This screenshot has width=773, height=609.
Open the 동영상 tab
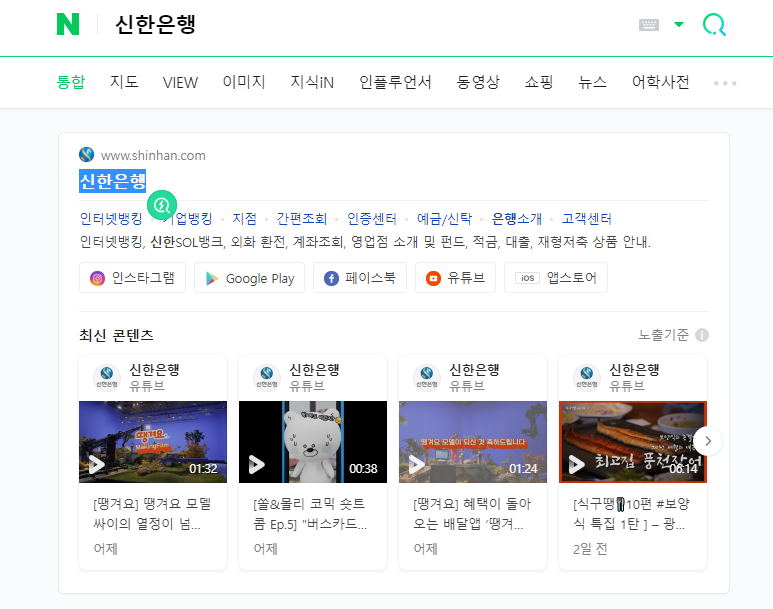[478, 82]
